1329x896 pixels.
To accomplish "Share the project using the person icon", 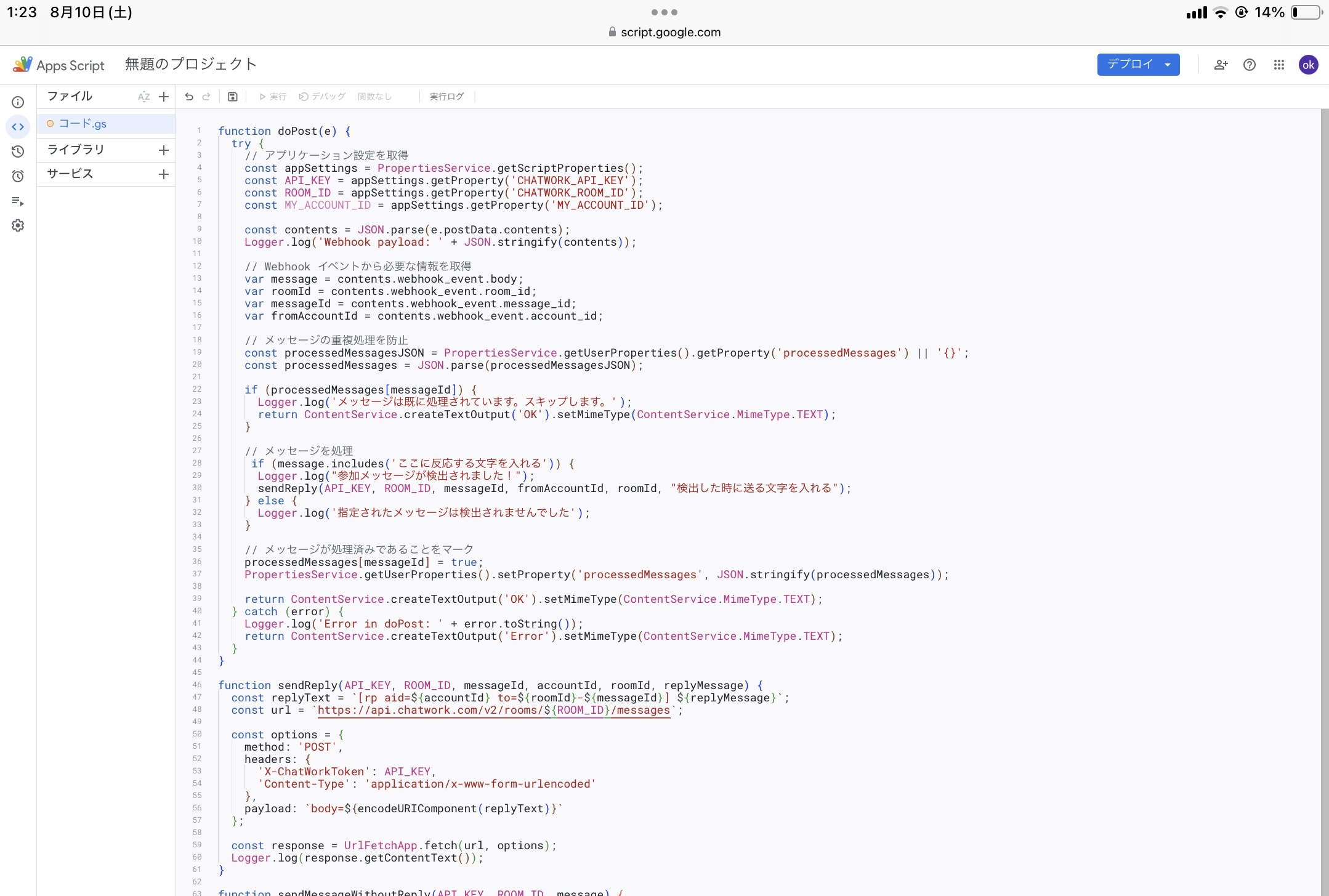I will point(1221,65).
